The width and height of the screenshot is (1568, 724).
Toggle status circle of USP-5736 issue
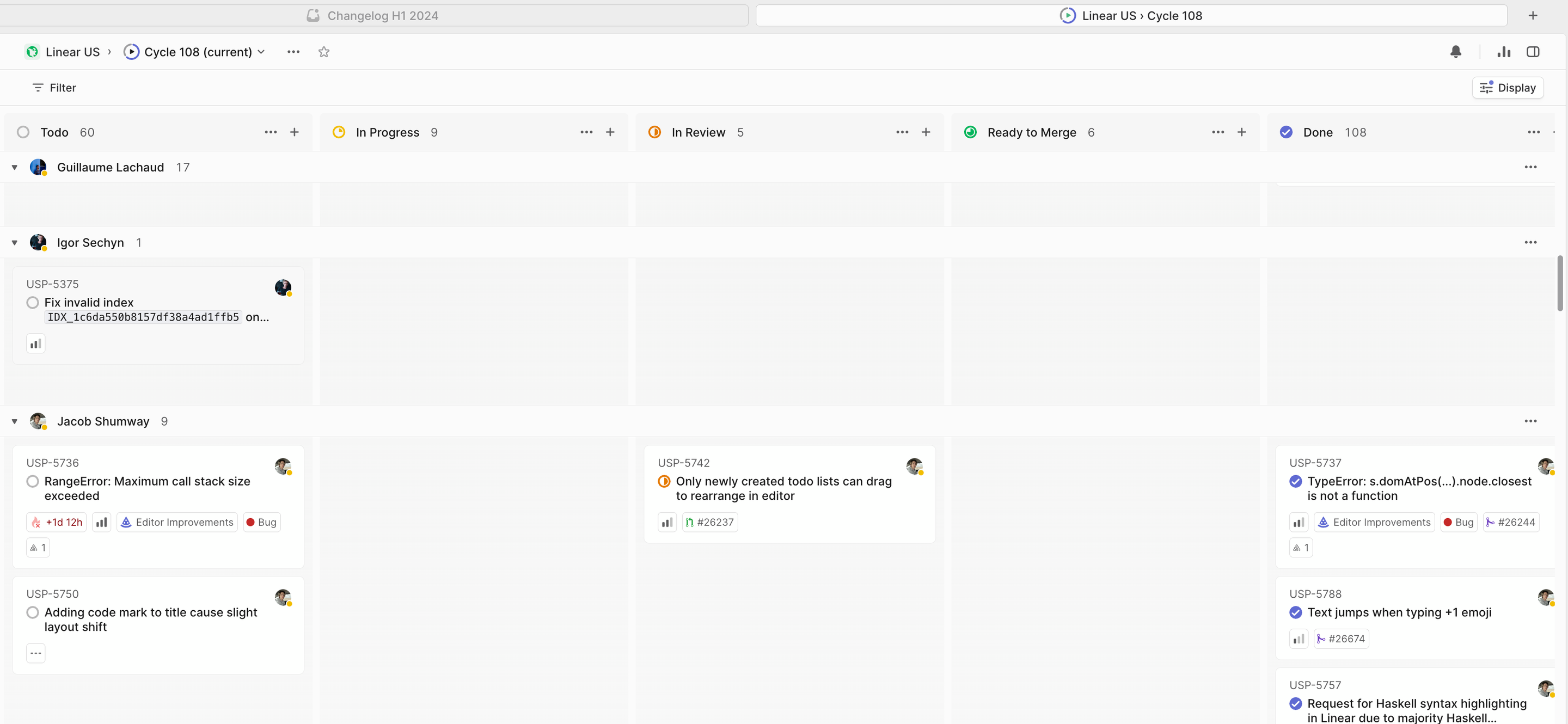[33, 481]
